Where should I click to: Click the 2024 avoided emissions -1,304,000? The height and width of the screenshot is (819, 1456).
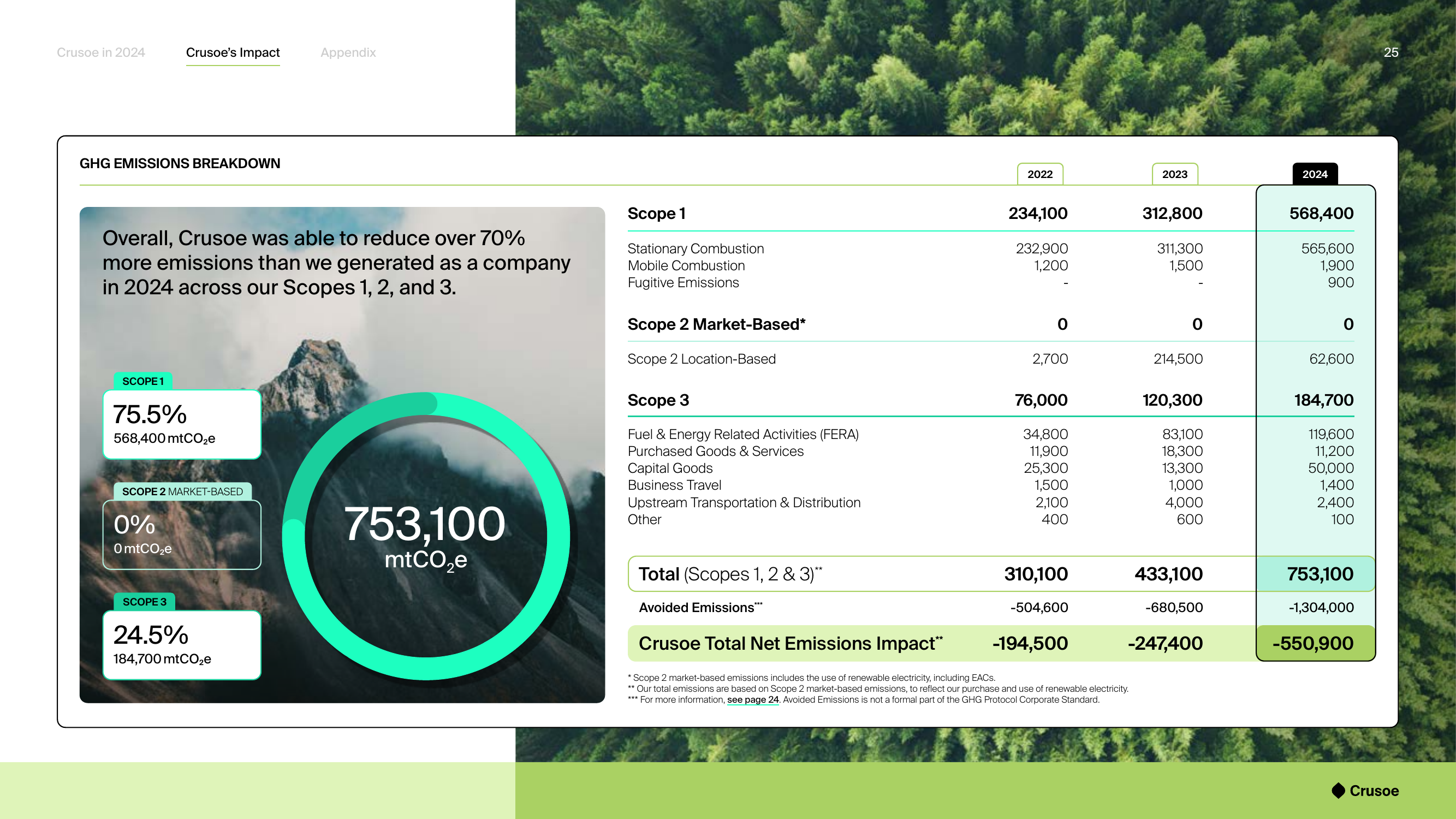(1321, 608)
